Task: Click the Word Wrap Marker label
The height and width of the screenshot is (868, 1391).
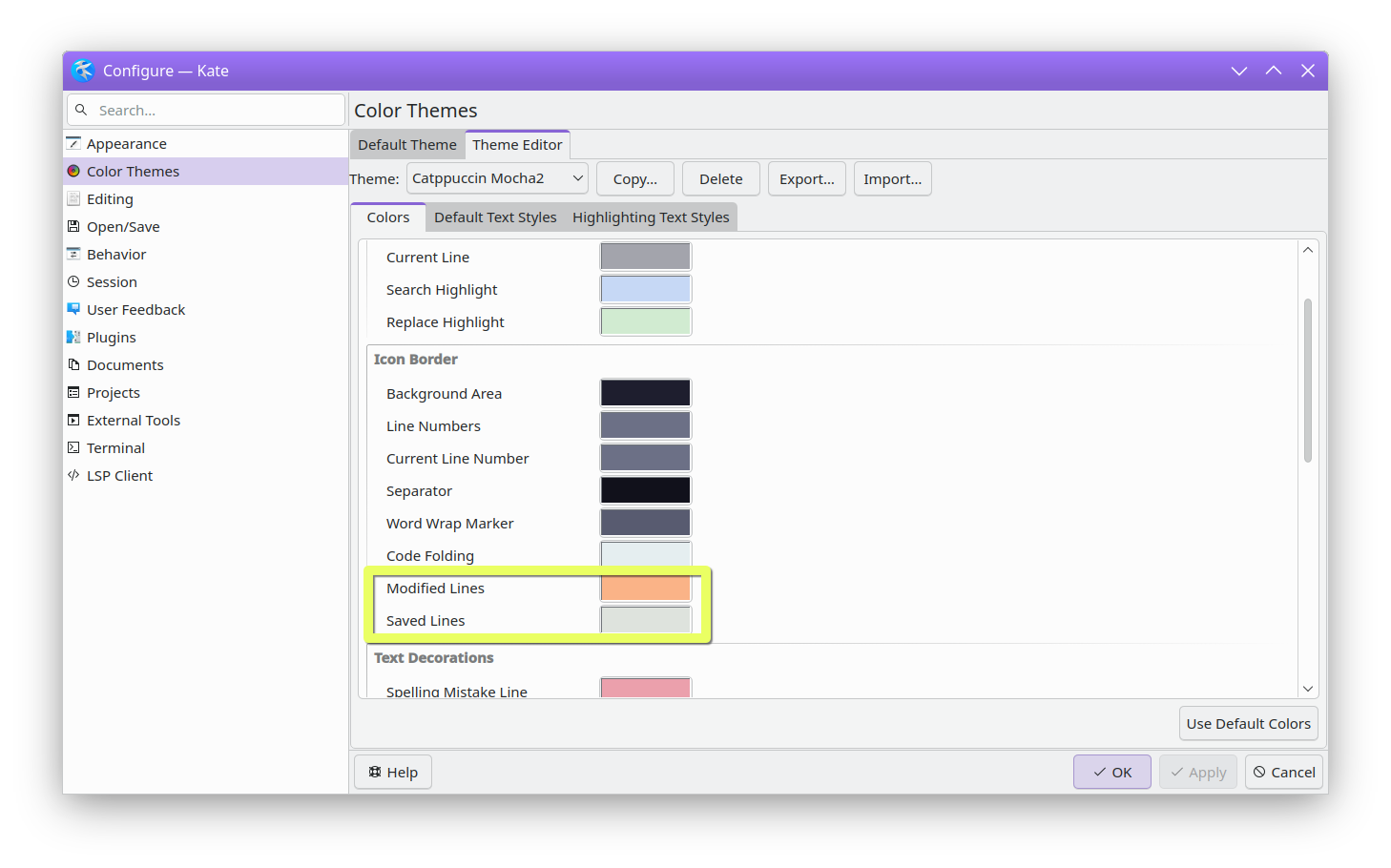Action: [x=449, y=523]
